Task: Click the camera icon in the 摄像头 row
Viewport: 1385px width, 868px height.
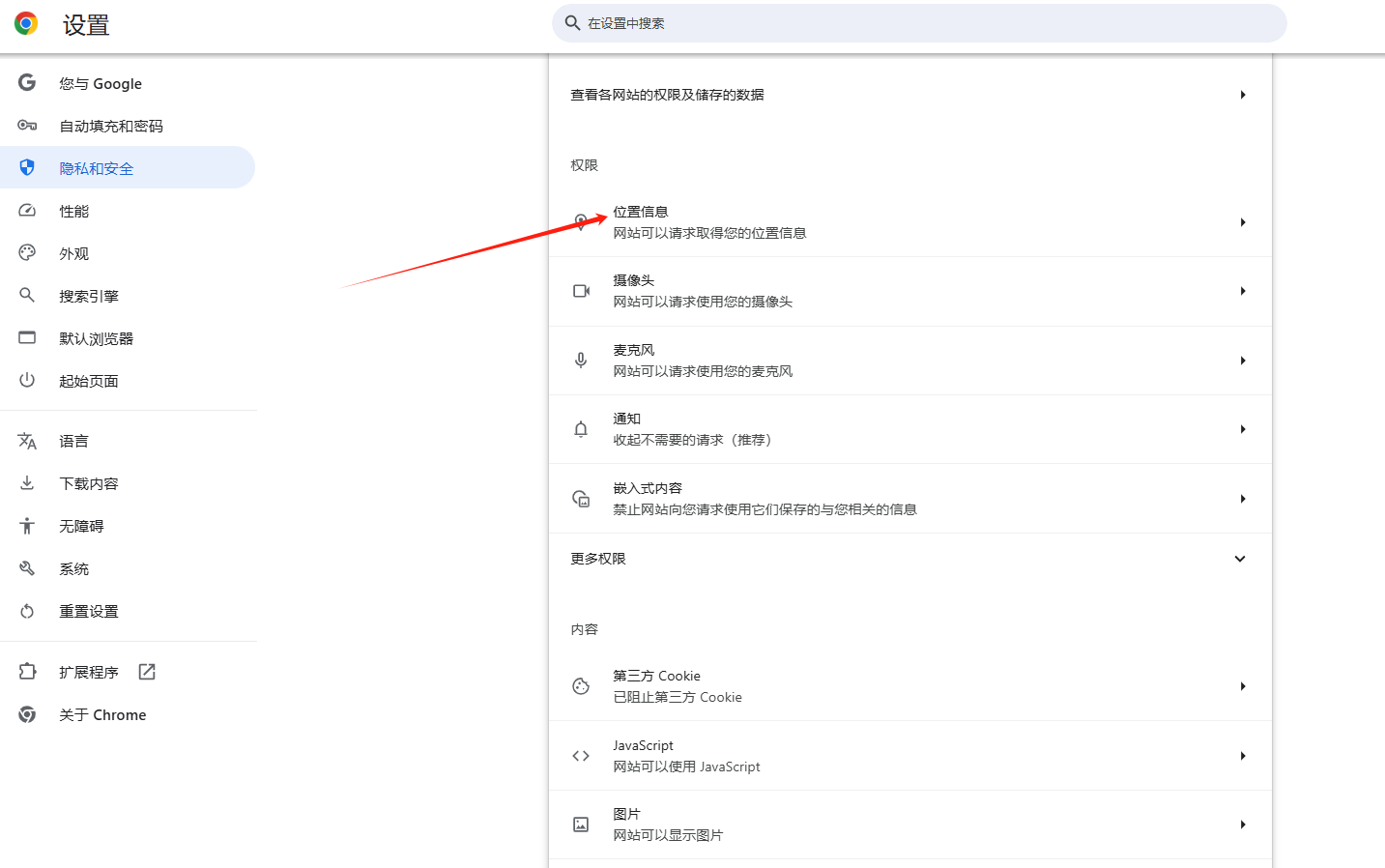Action: point(581,291)
